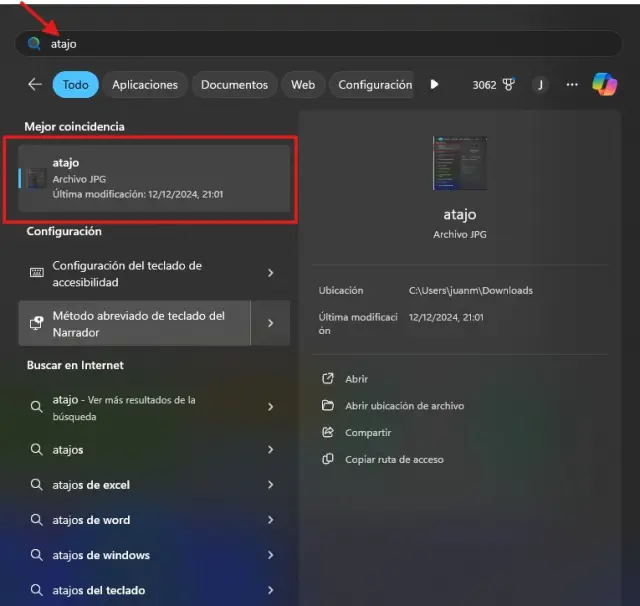
Task: Click the Copiar ruta de acceso icon
Action: [327, 459]
